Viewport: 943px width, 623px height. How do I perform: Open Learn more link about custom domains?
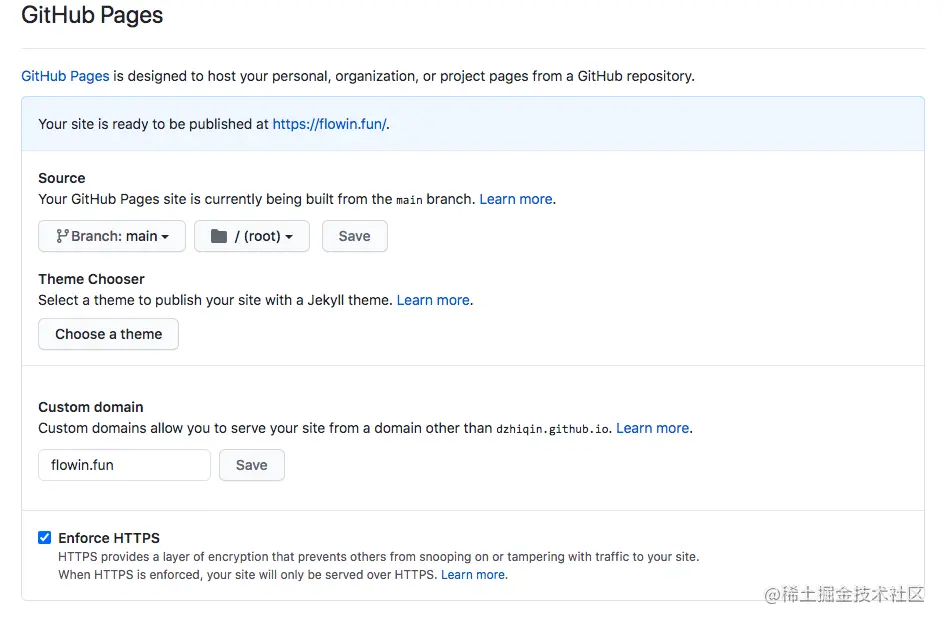point(652,428)
